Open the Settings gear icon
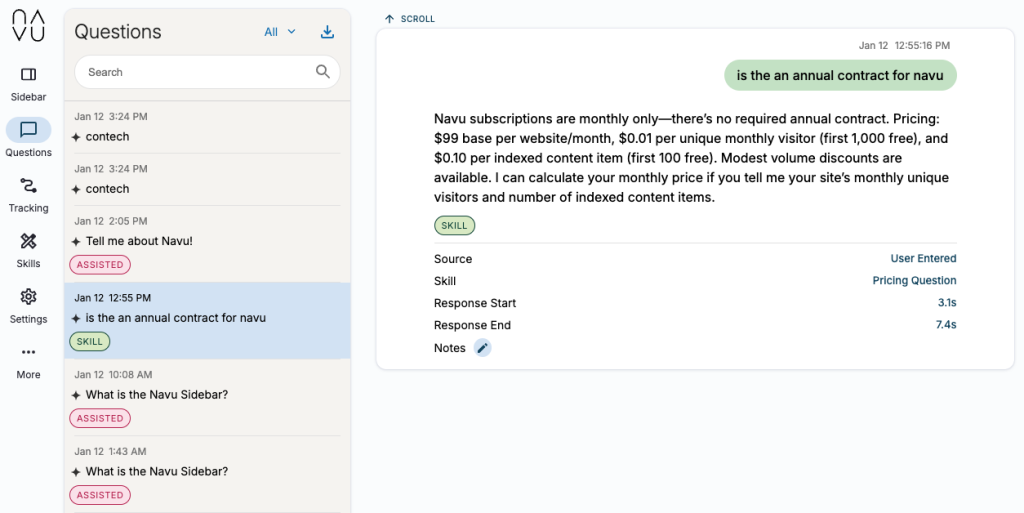This screenshot has height=513, width=1024. point(28,297)
